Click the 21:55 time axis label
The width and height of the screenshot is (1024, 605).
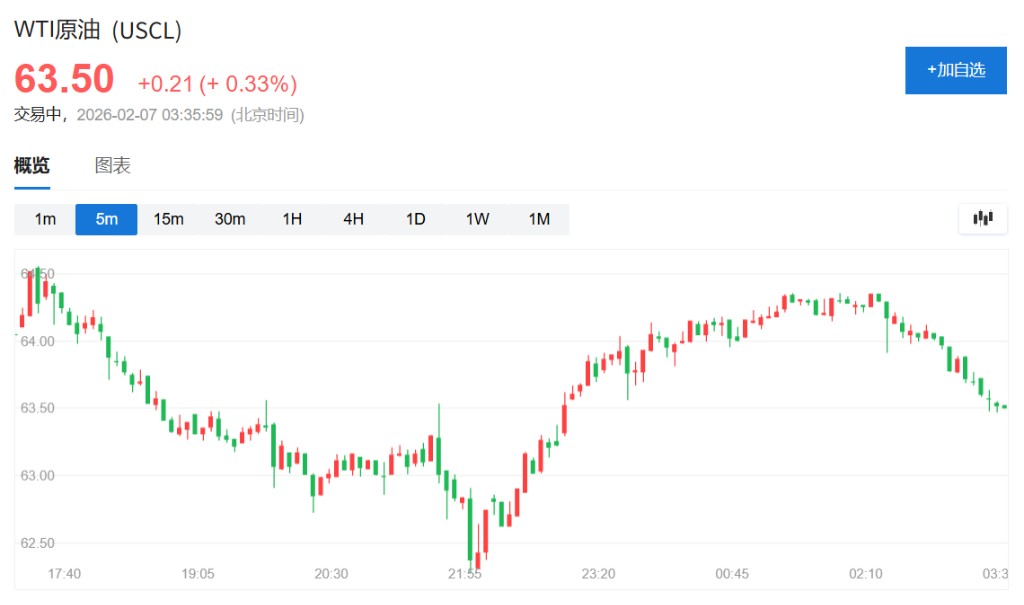[465, 574]
